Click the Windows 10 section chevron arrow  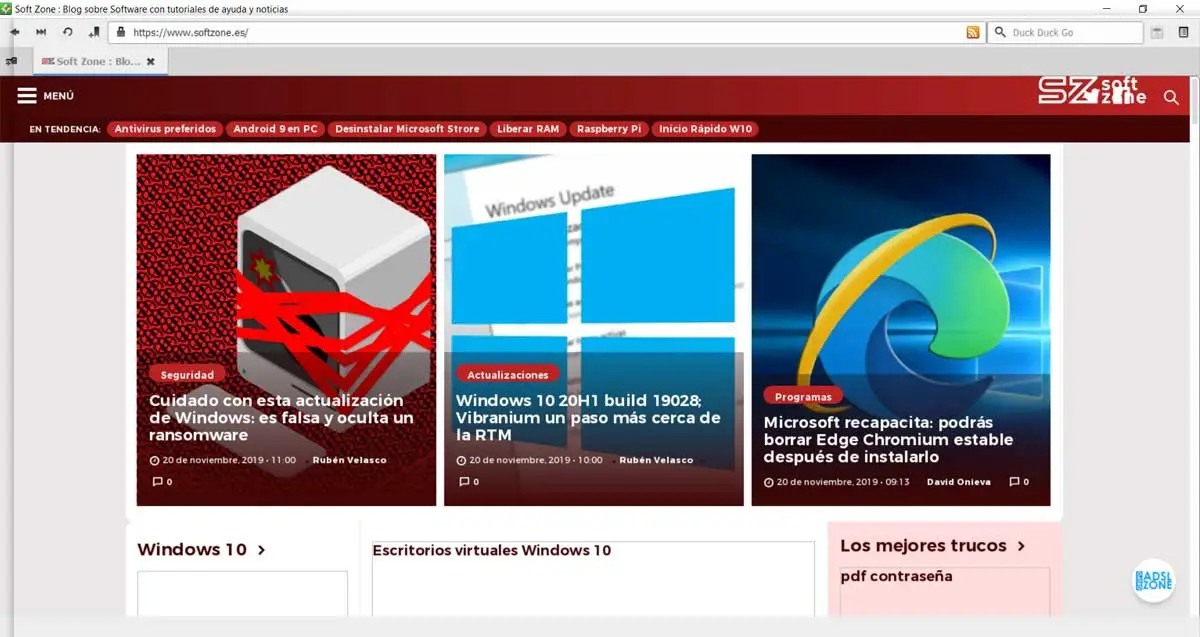click(261, 550)
